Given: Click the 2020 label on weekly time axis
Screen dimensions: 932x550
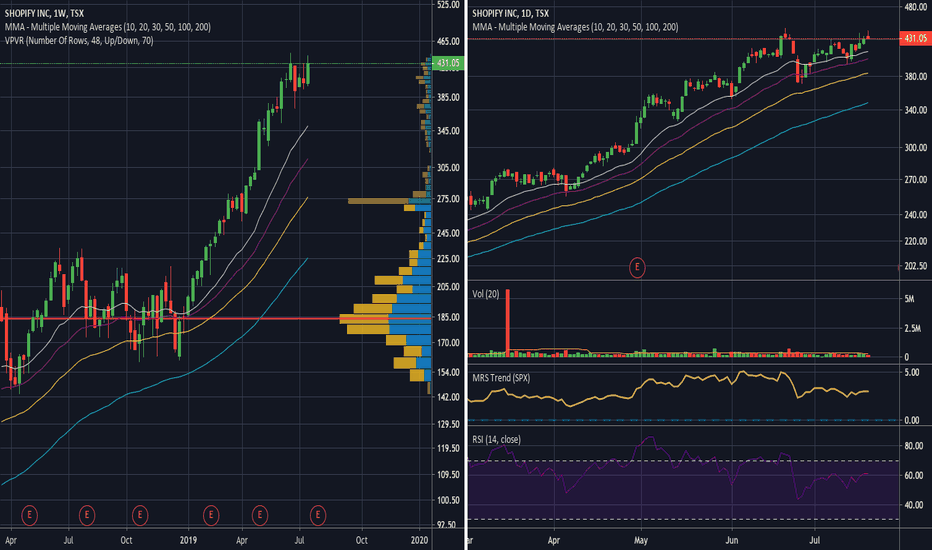Looking at the screenshot, I should pos(420,540).
